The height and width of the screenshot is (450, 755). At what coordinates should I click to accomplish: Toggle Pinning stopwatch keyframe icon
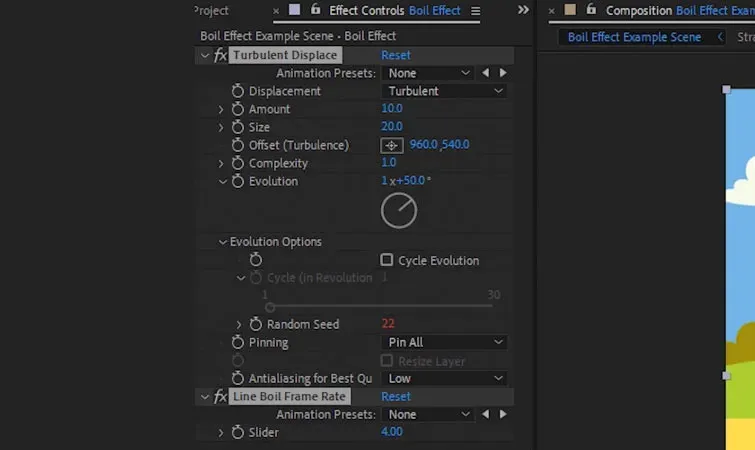coord(237,342)
